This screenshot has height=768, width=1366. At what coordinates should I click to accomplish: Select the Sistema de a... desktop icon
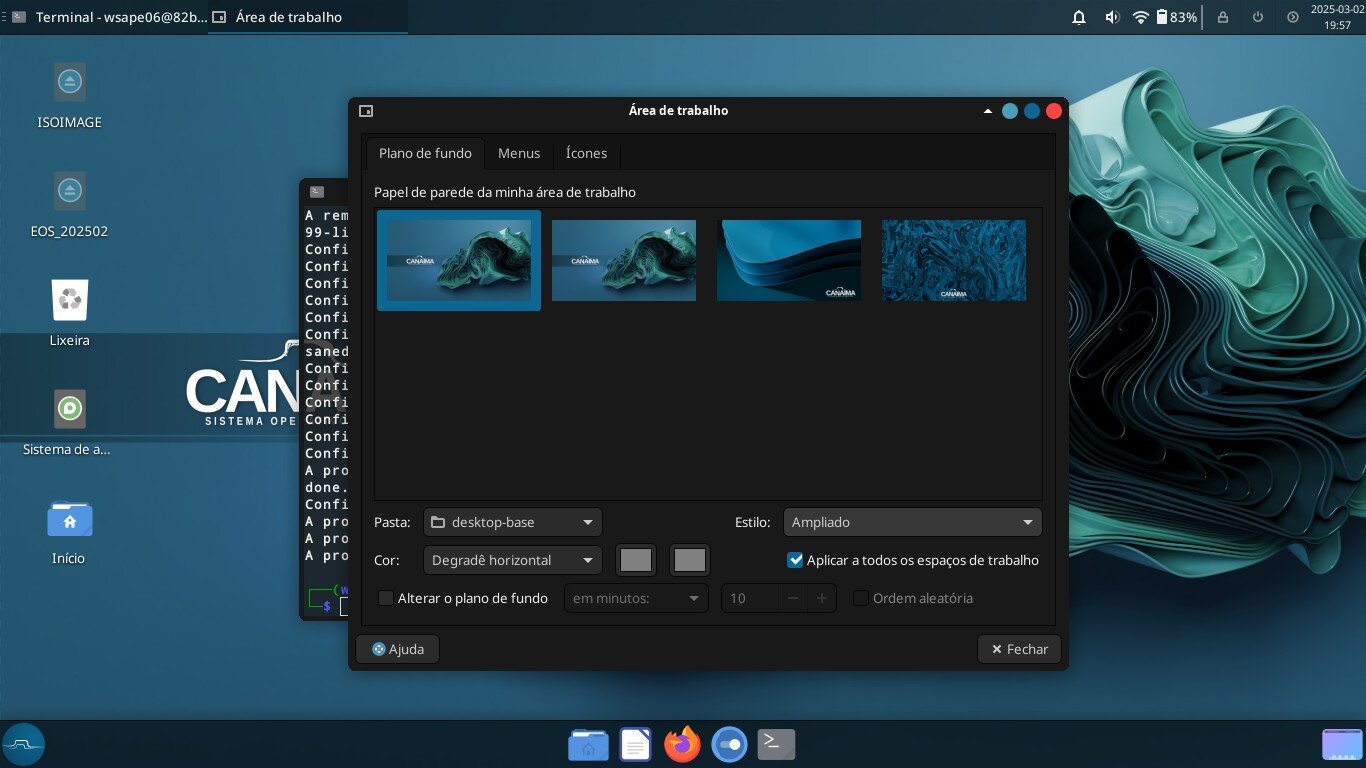69,408
